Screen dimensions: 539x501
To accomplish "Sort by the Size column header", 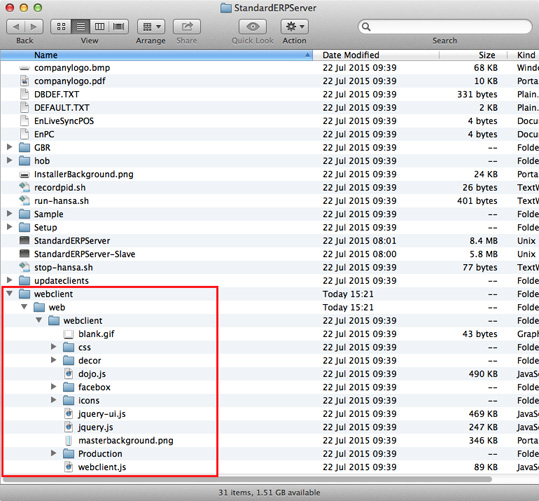I will click(473, 55).
